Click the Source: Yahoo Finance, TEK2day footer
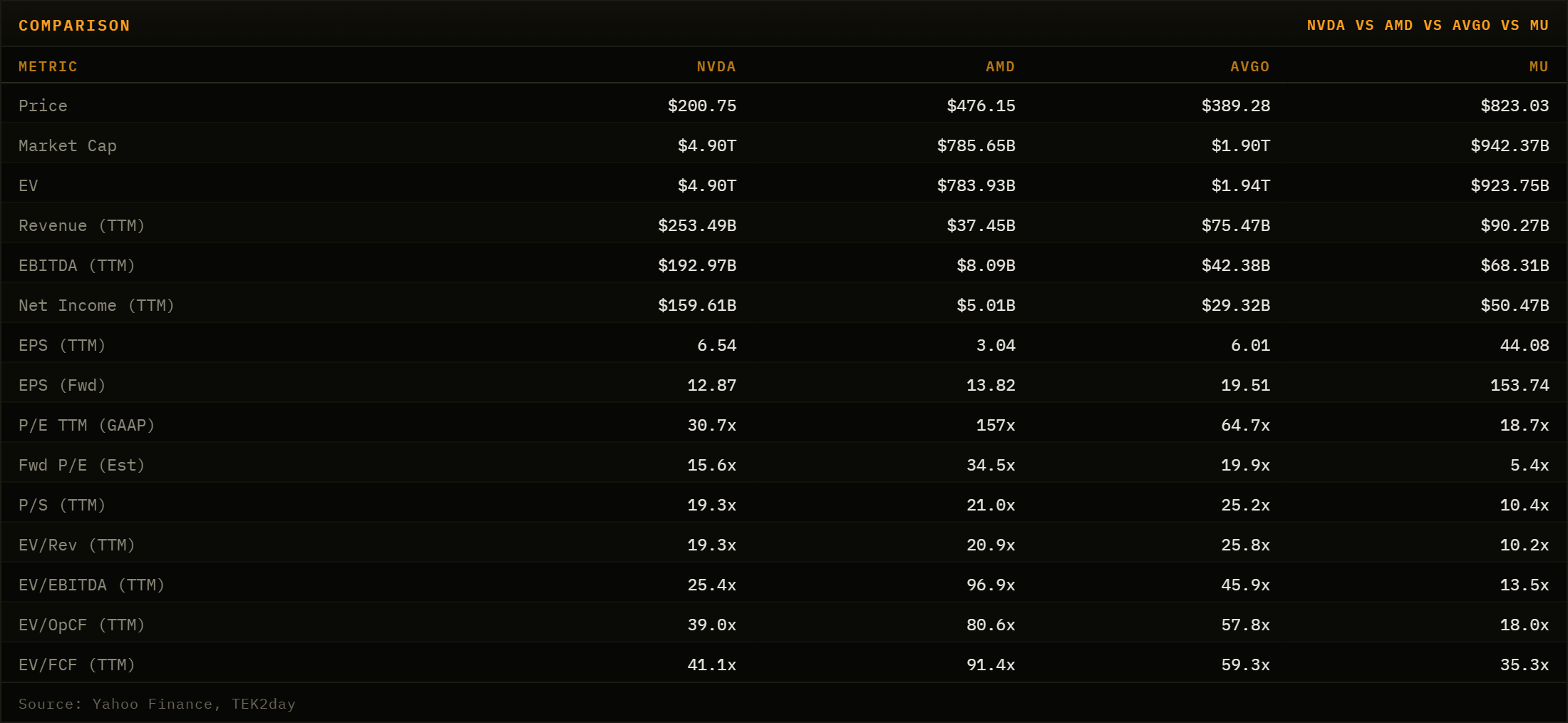The height and width of the screenshot is (723, 1568). 157,704
